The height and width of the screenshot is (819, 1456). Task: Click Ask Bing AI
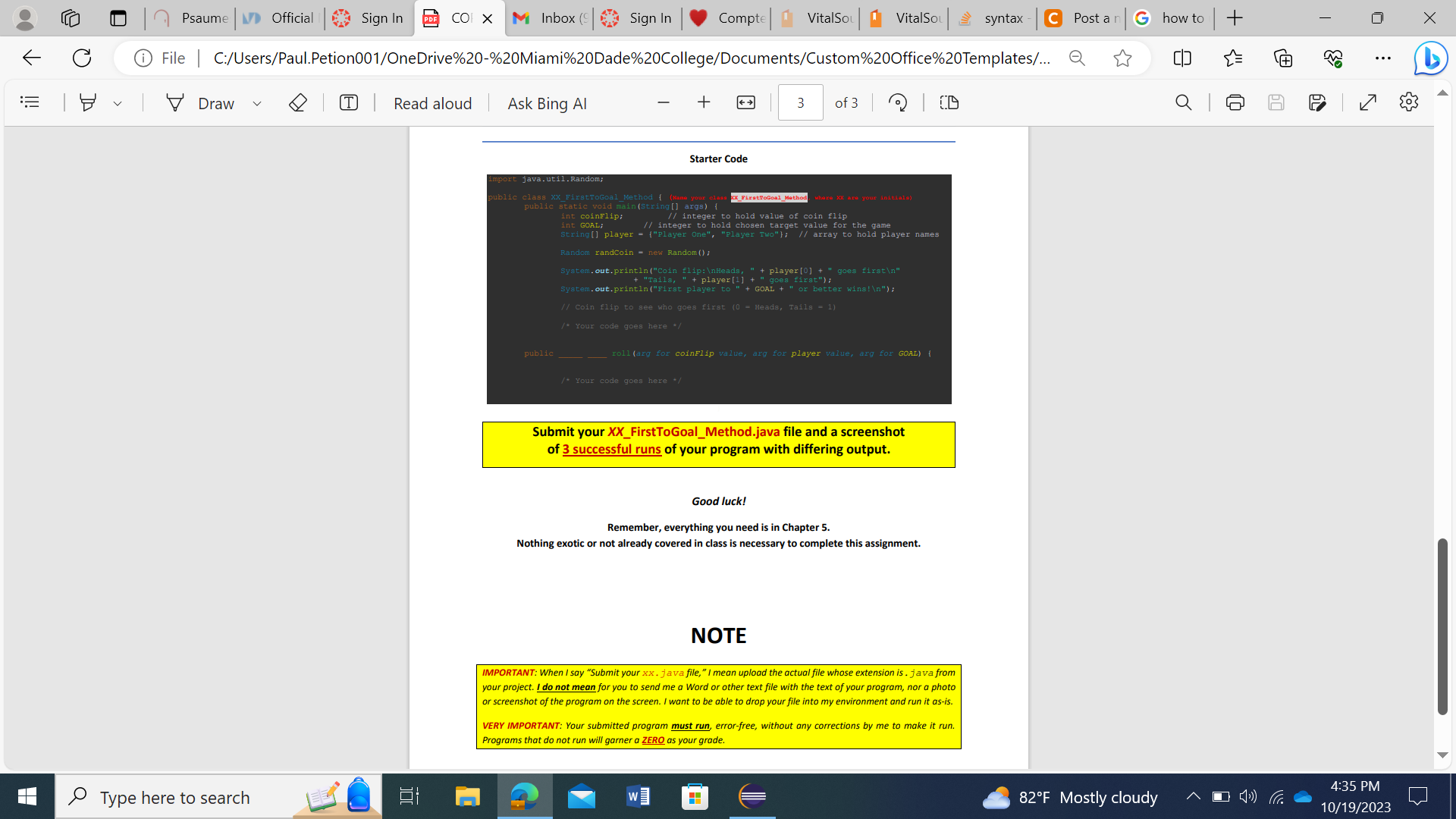547,103
